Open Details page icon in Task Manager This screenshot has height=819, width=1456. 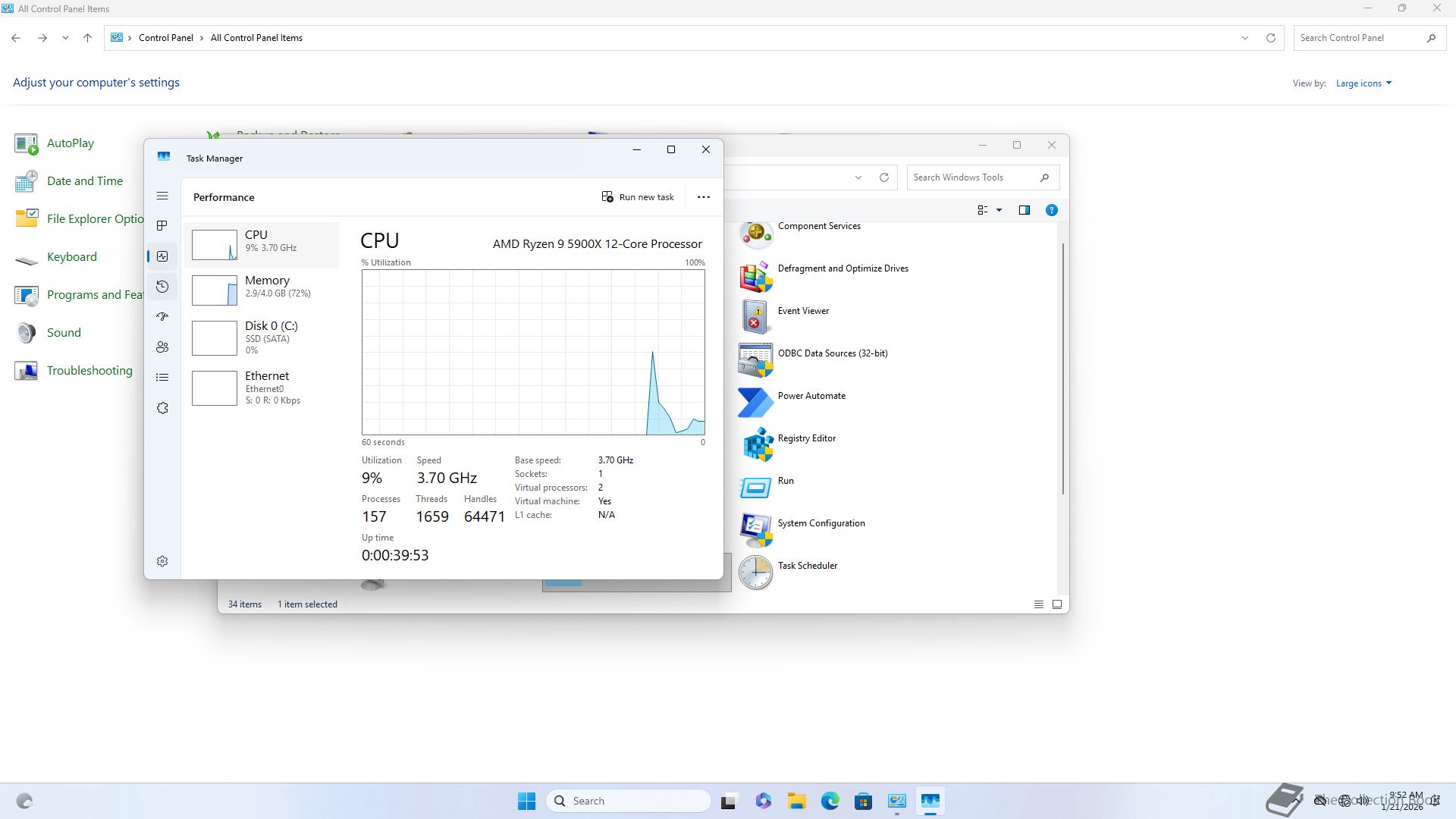pos(162,378)
